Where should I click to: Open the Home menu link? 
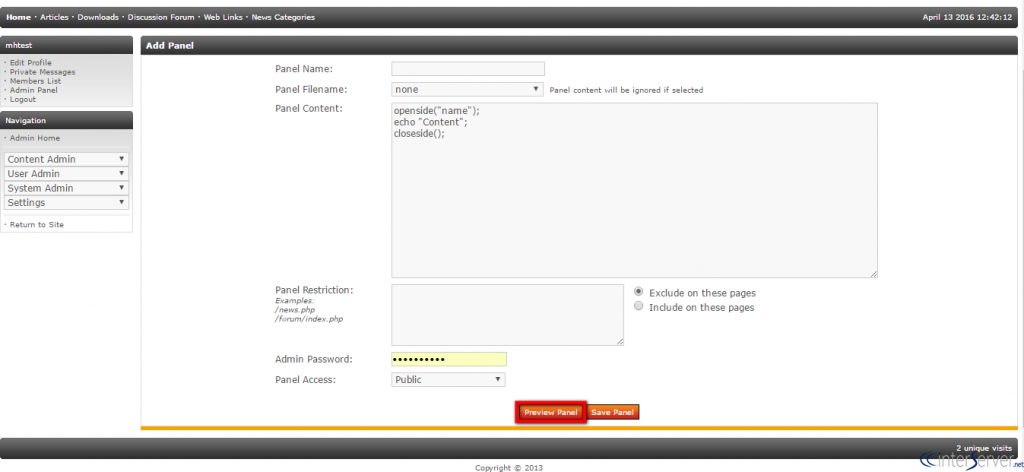[x=18, y=18]
